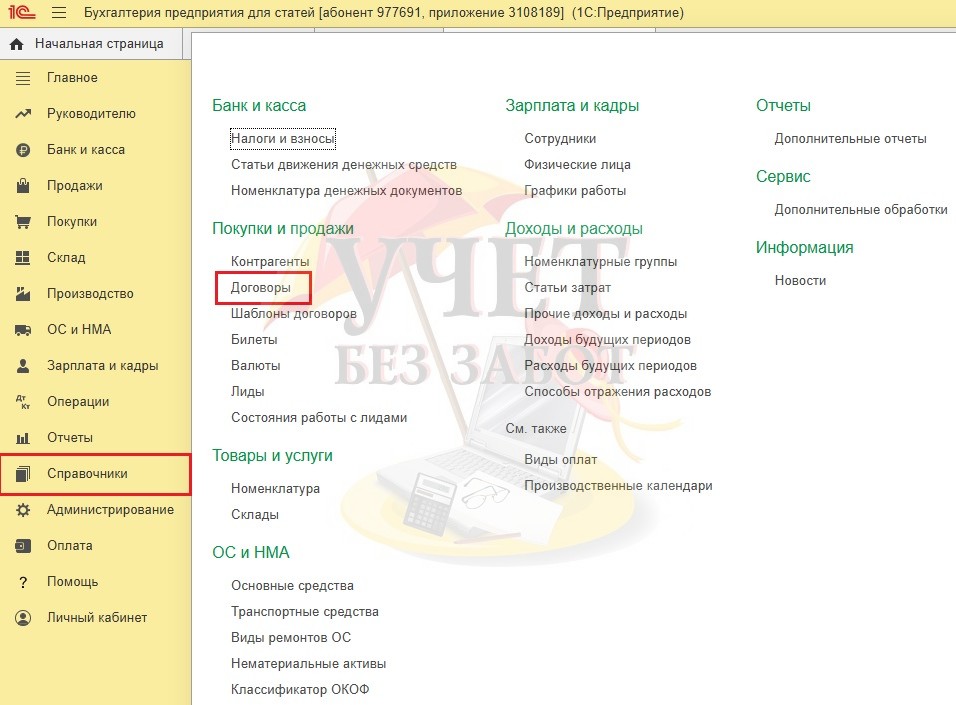Screen dimensions: 956x705
Task: Open Сотрудники under Зарплата и кадры
Action: (560, 139)
